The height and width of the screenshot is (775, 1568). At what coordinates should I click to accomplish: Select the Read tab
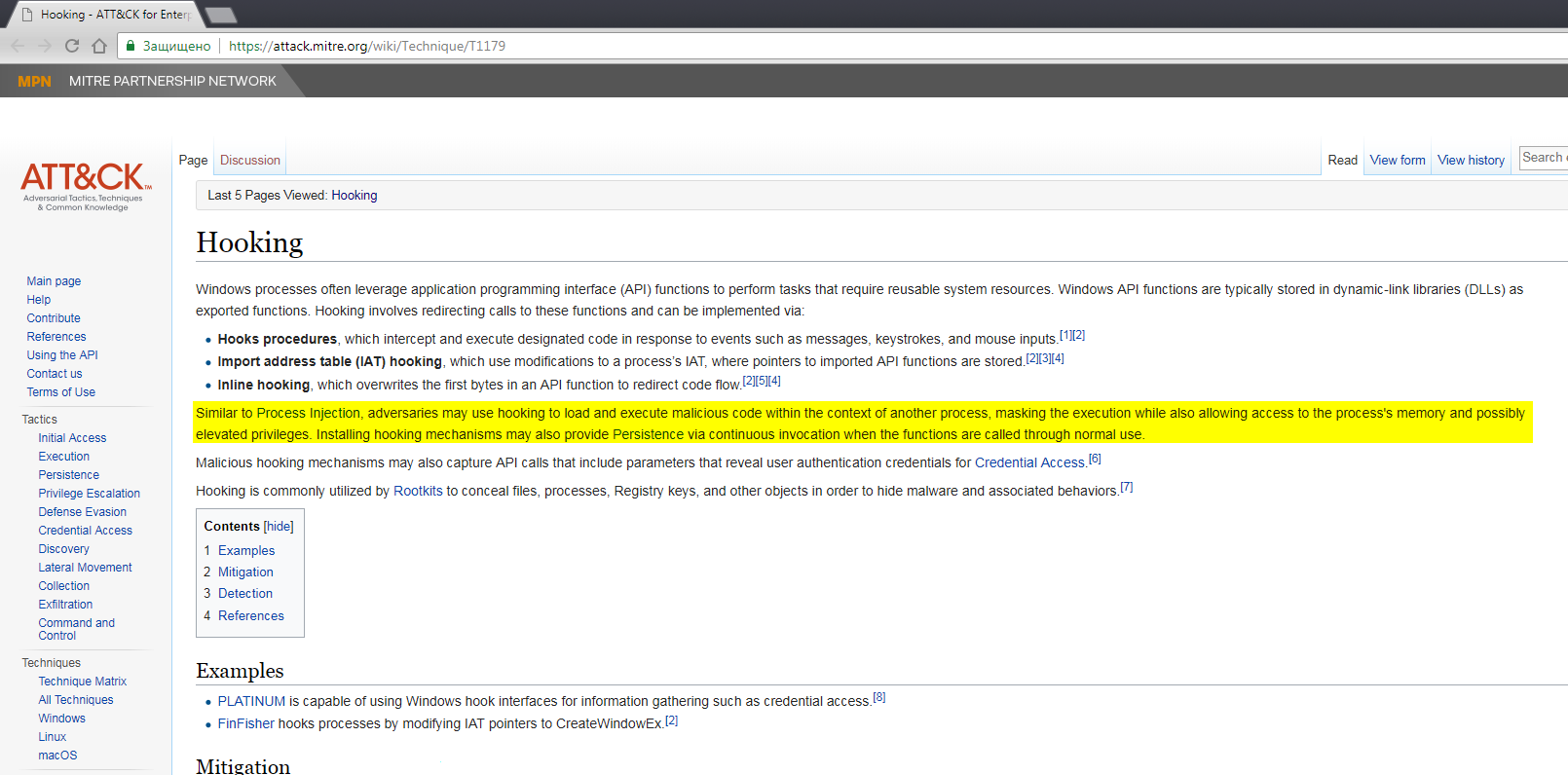click(1342, 161)
